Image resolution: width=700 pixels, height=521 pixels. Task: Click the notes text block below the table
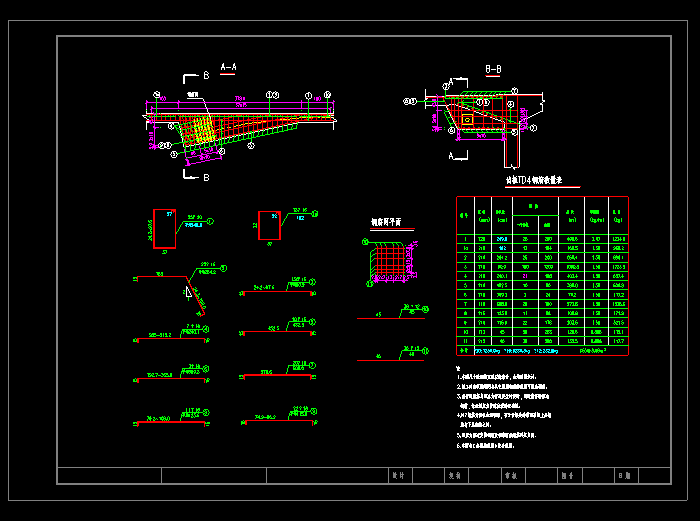(x=520, y=405)
